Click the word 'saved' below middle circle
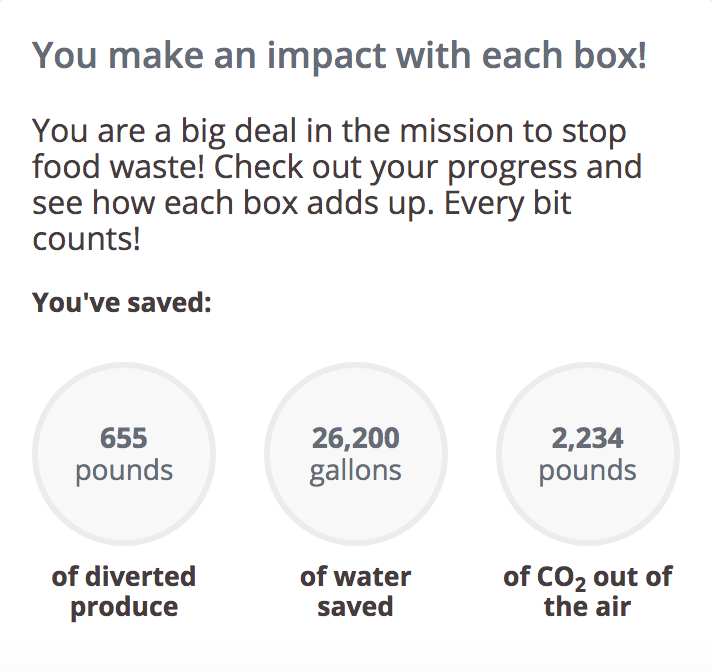This screenshot has height=672, width=712. (355, 607)
